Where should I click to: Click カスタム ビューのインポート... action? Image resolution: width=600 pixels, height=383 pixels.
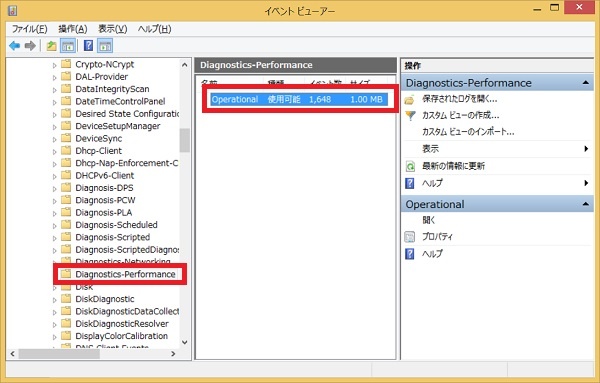pos(468,132)
